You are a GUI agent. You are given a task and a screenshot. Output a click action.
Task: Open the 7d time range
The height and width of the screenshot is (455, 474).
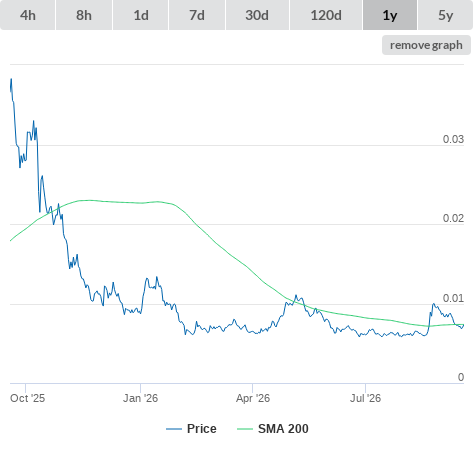point(197,15)
